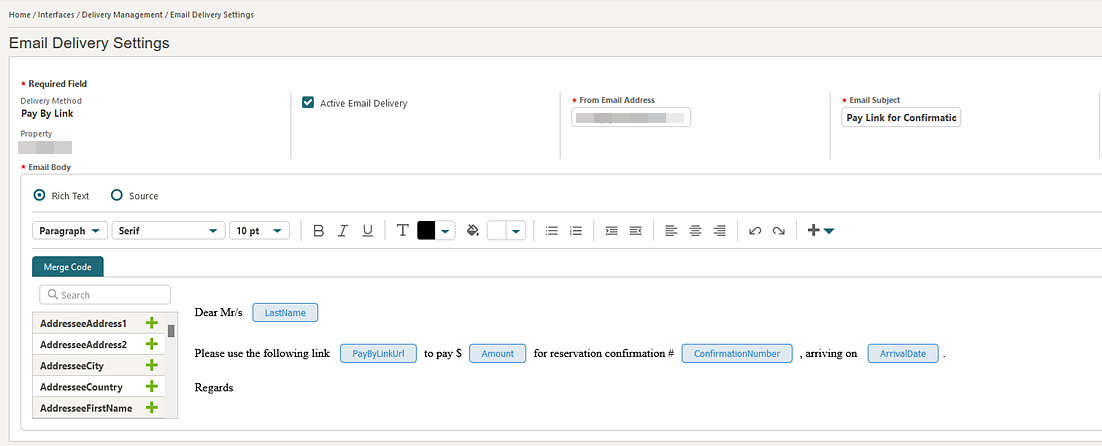The image size is (1102, 446).
Task: Open the 10 pt font size dropdown
Action: [x=259, y=230]
